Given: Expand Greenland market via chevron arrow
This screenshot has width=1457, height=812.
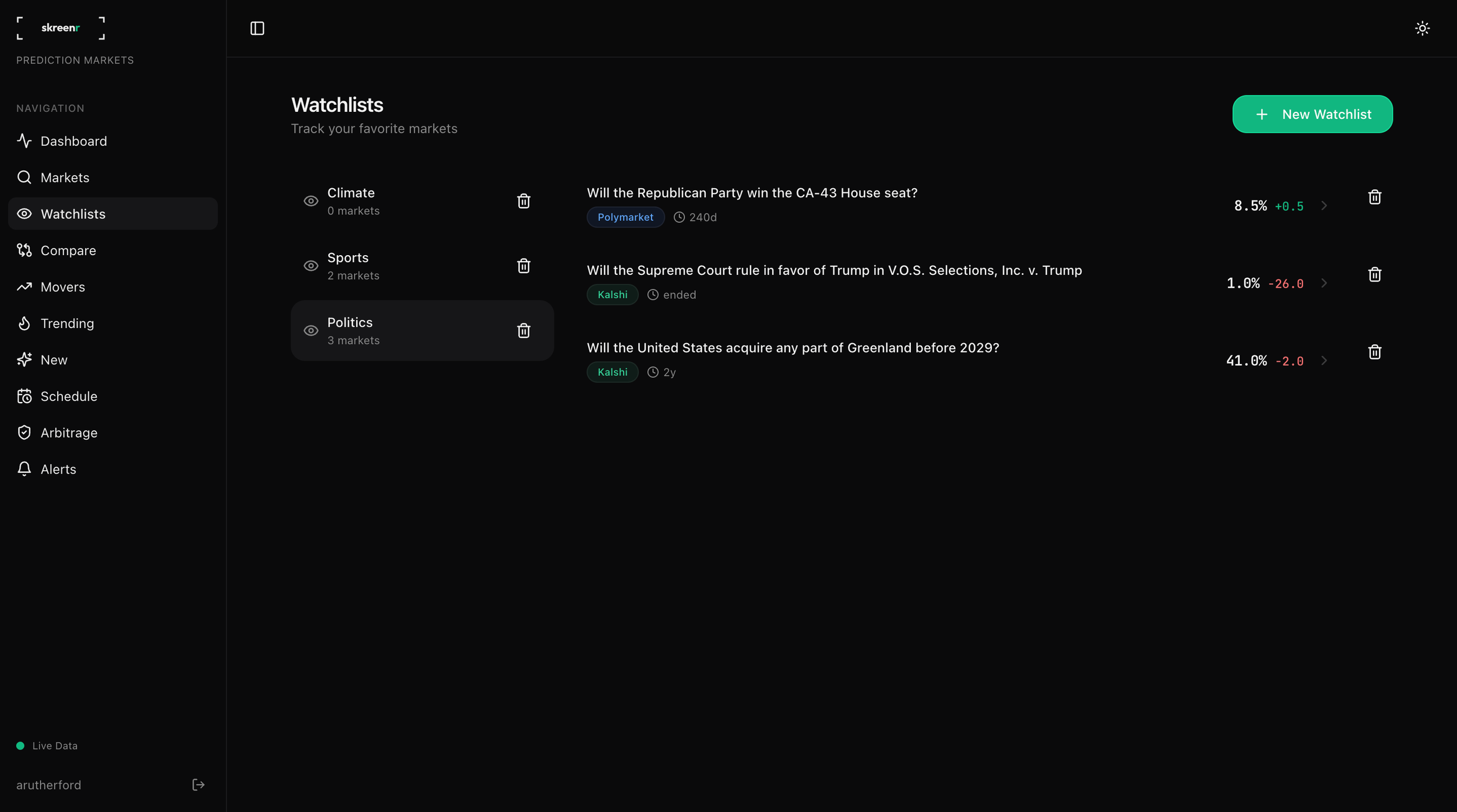Looking at the screenshot, I should (x=1324, y=361).
